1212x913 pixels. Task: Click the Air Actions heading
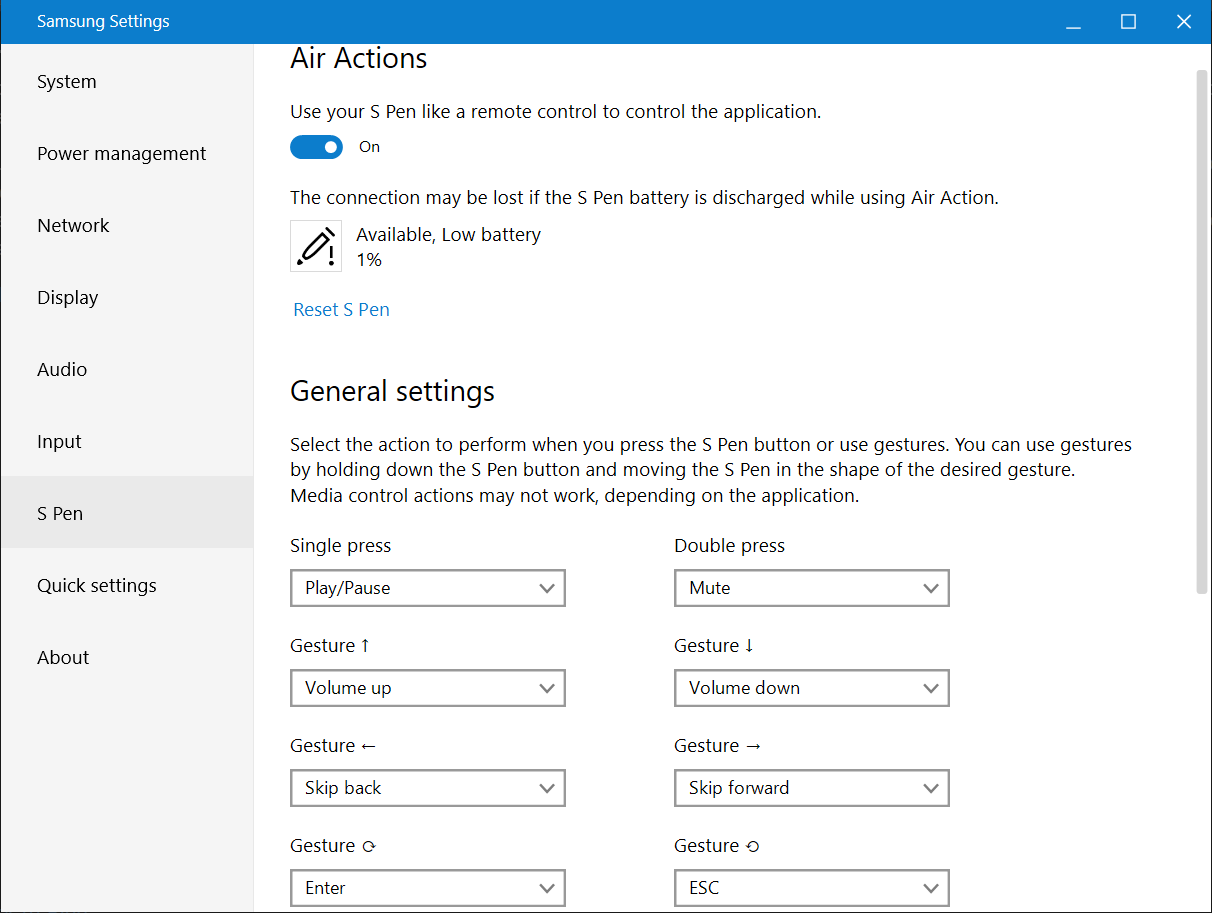click(359, 59)
